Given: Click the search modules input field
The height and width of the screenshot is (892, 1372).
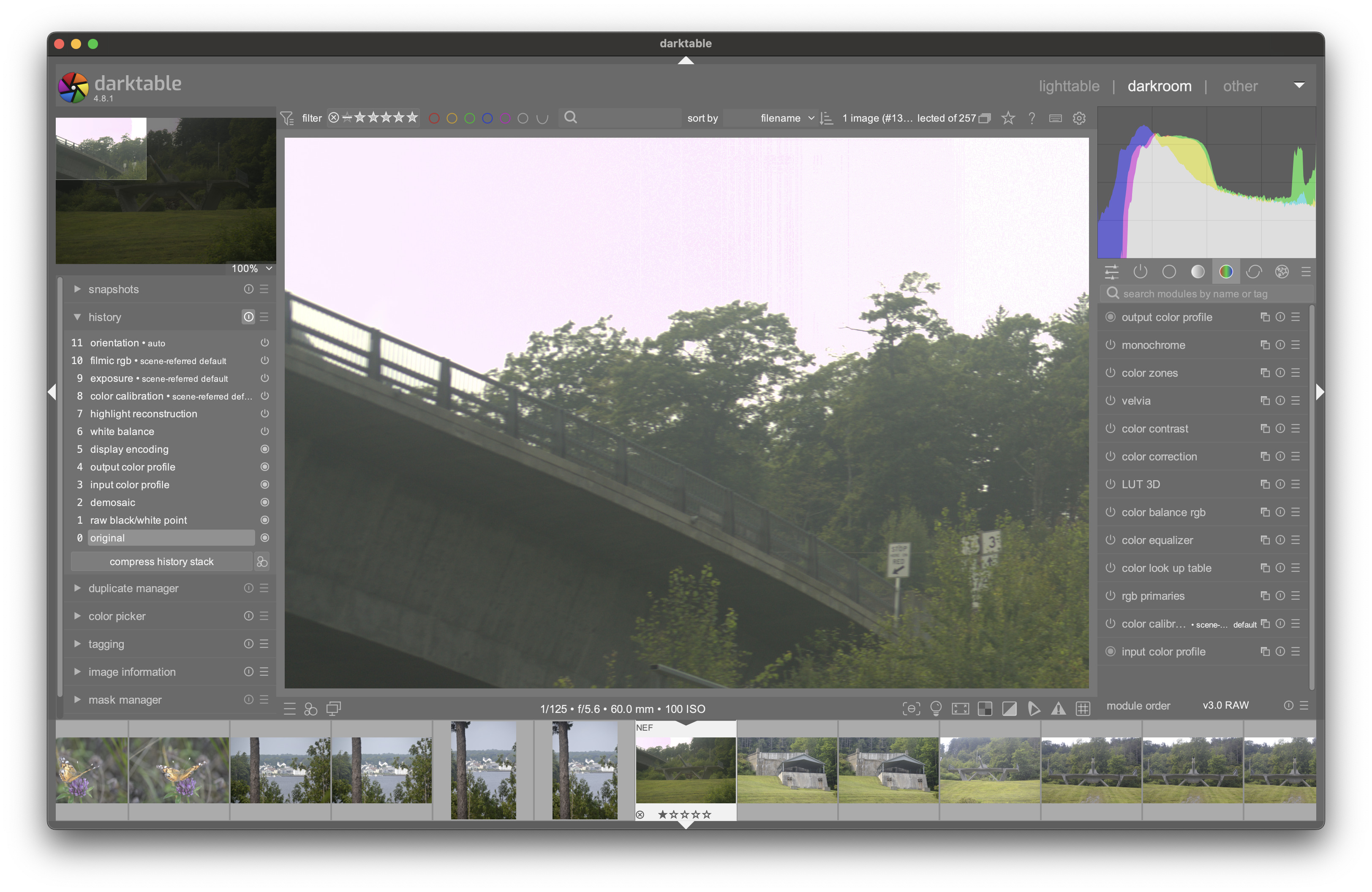Looking at the screenshot, I should coord(1207,293).
